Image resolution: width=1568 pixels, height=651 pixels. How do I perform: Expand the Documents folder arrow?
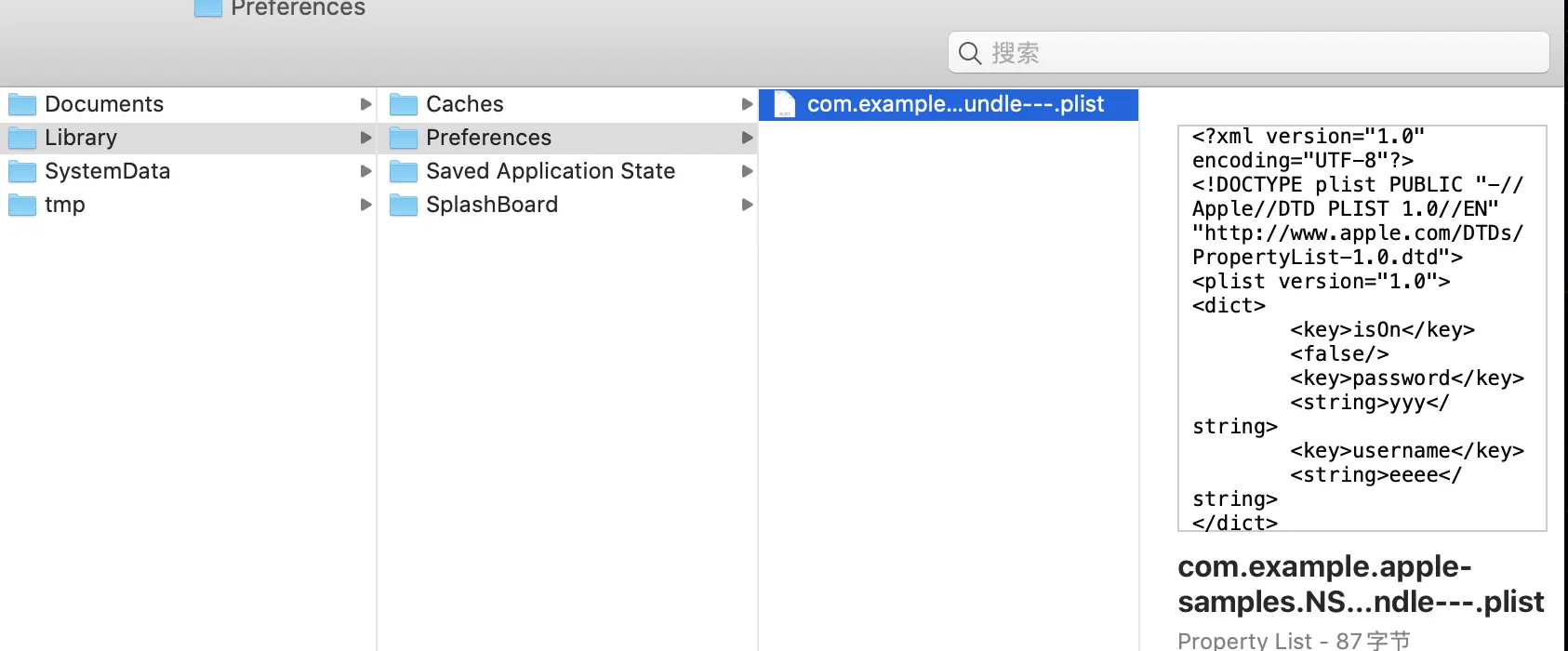pyautogui.click(x=366, y=104)
